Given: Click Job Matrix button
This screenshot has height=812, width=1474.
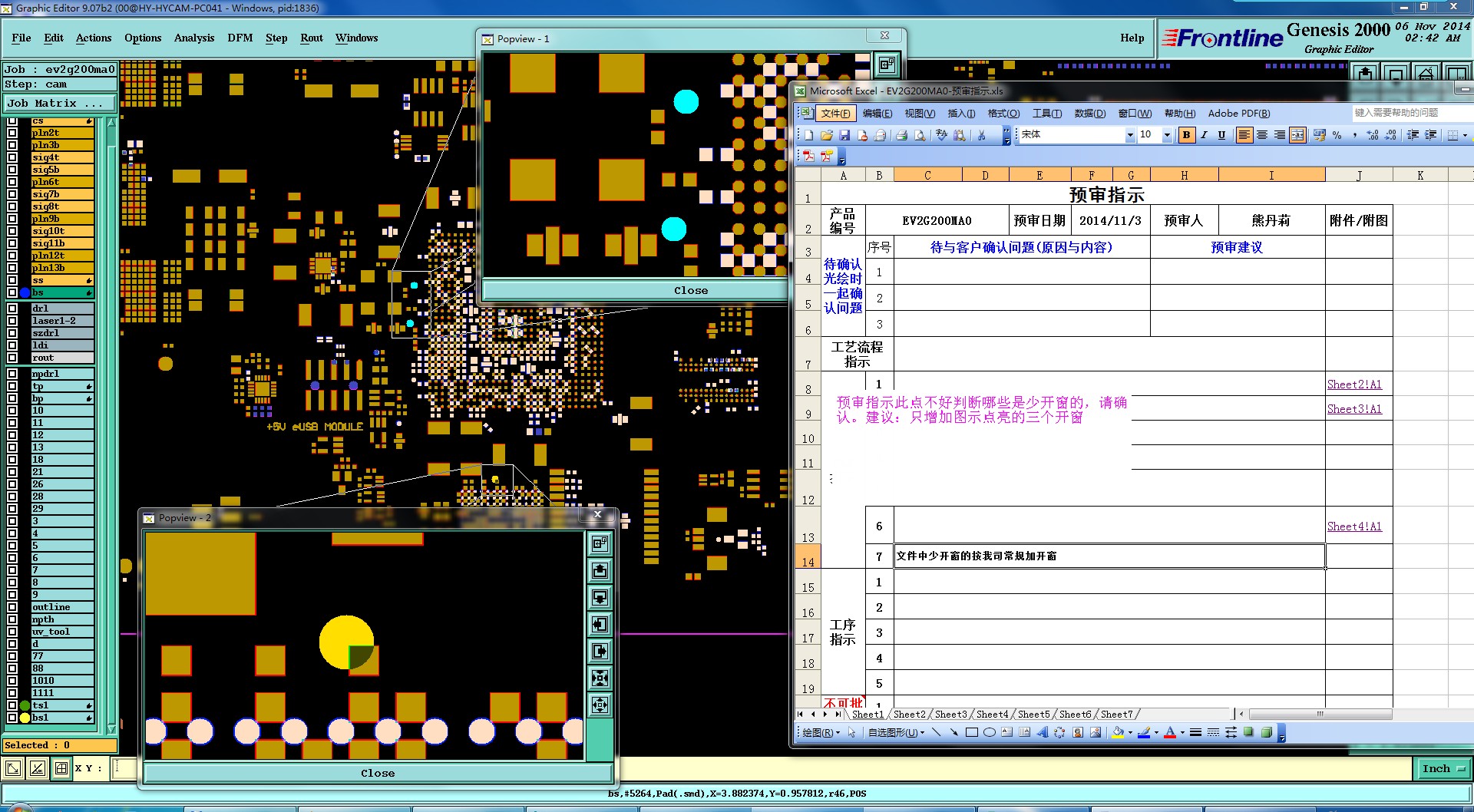Looking at the screenshot, I should tap(60, 103).
